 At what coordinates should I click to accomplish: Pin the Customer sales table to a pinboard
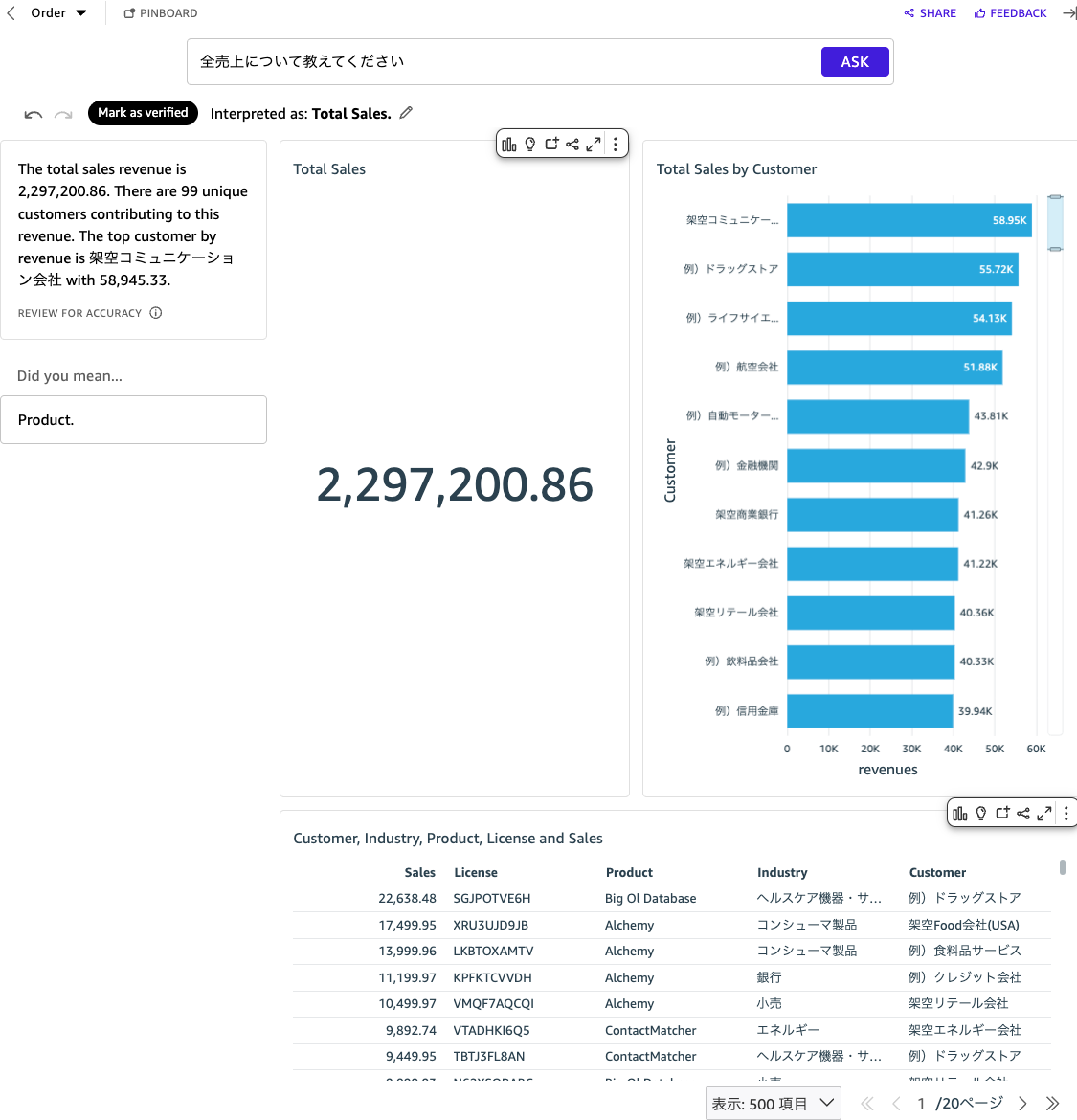pyautogui.click(x=1002, y=812)
